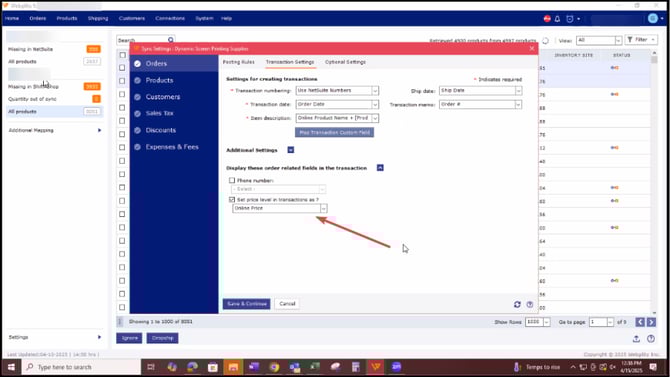Open the Windows Start menu
The width and height of the screenshot is (670, 377).
[x=12, y=367]
